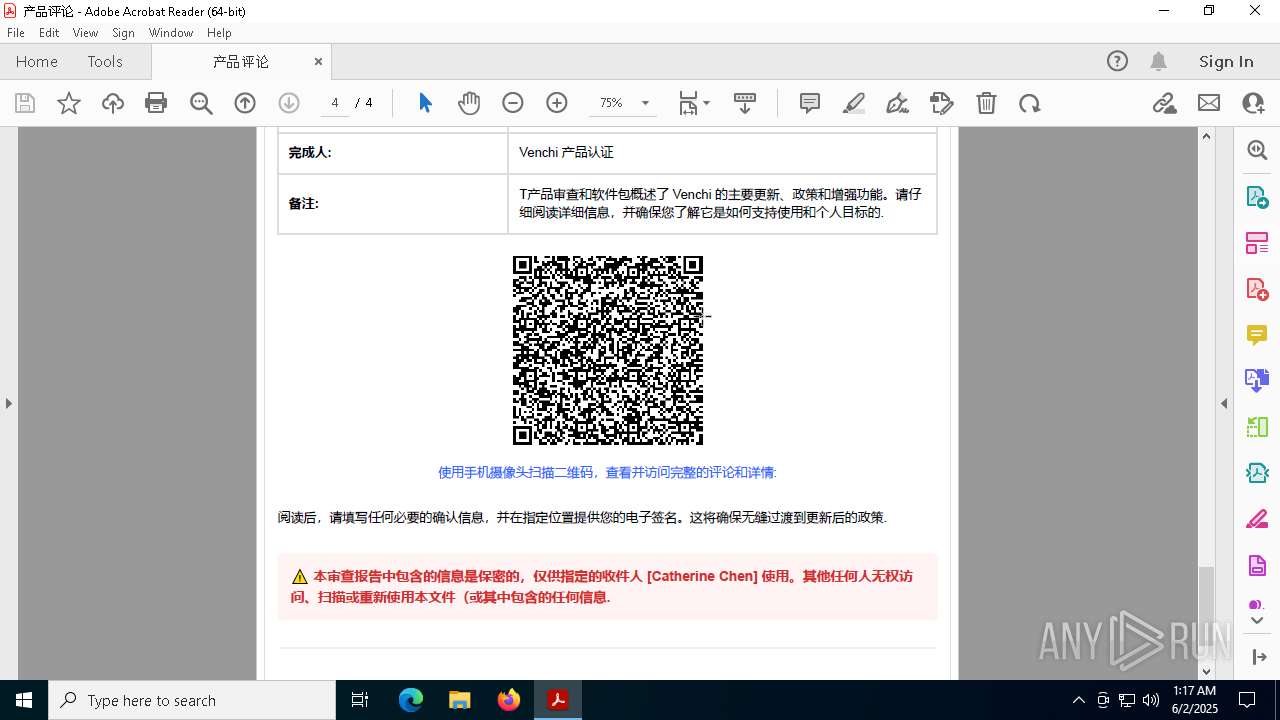
Task: Open Create PDF in right panel
Action: 1257,288
